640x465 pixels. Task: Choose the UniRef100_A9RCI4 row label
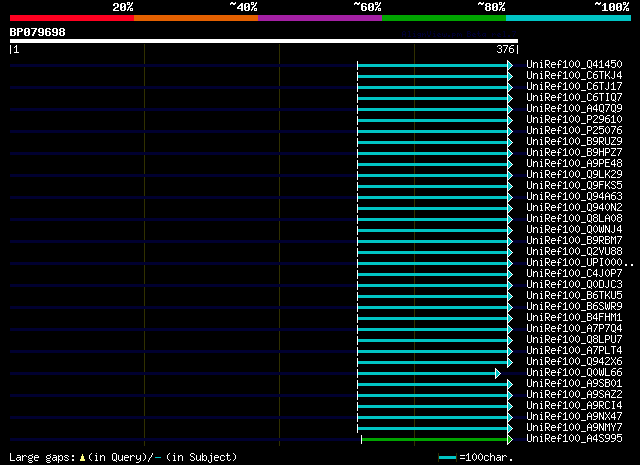point(574,406)
